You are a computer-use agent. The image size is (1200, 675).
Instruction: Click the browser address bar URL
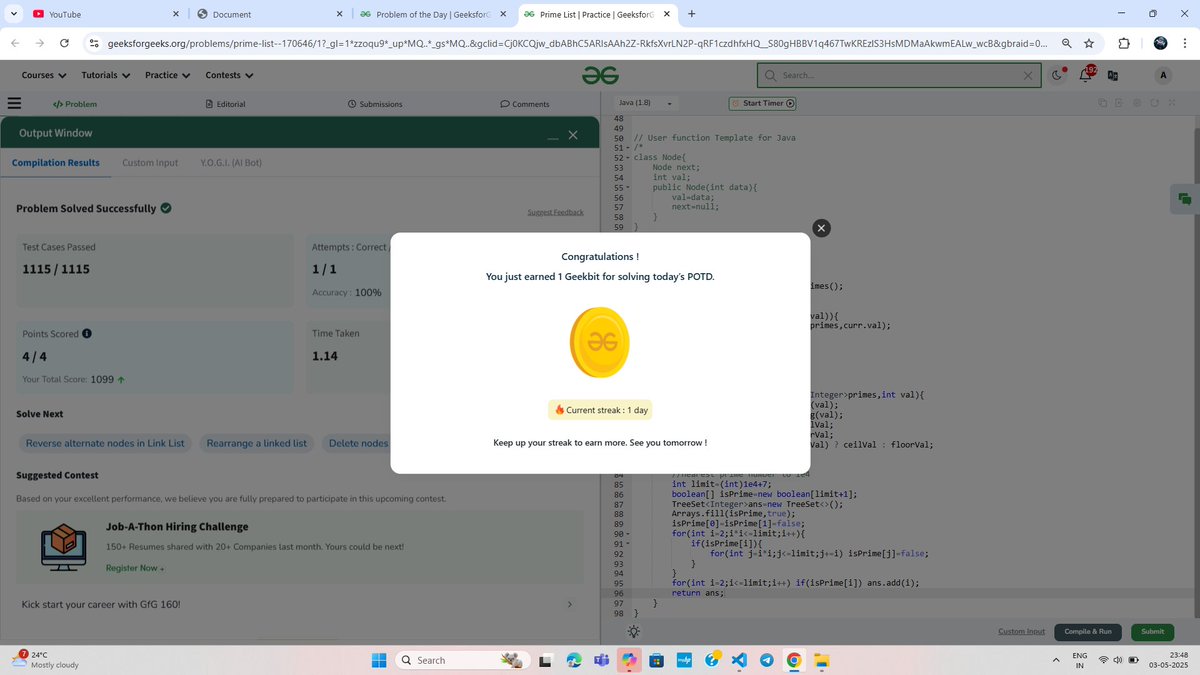coord(576,43)
